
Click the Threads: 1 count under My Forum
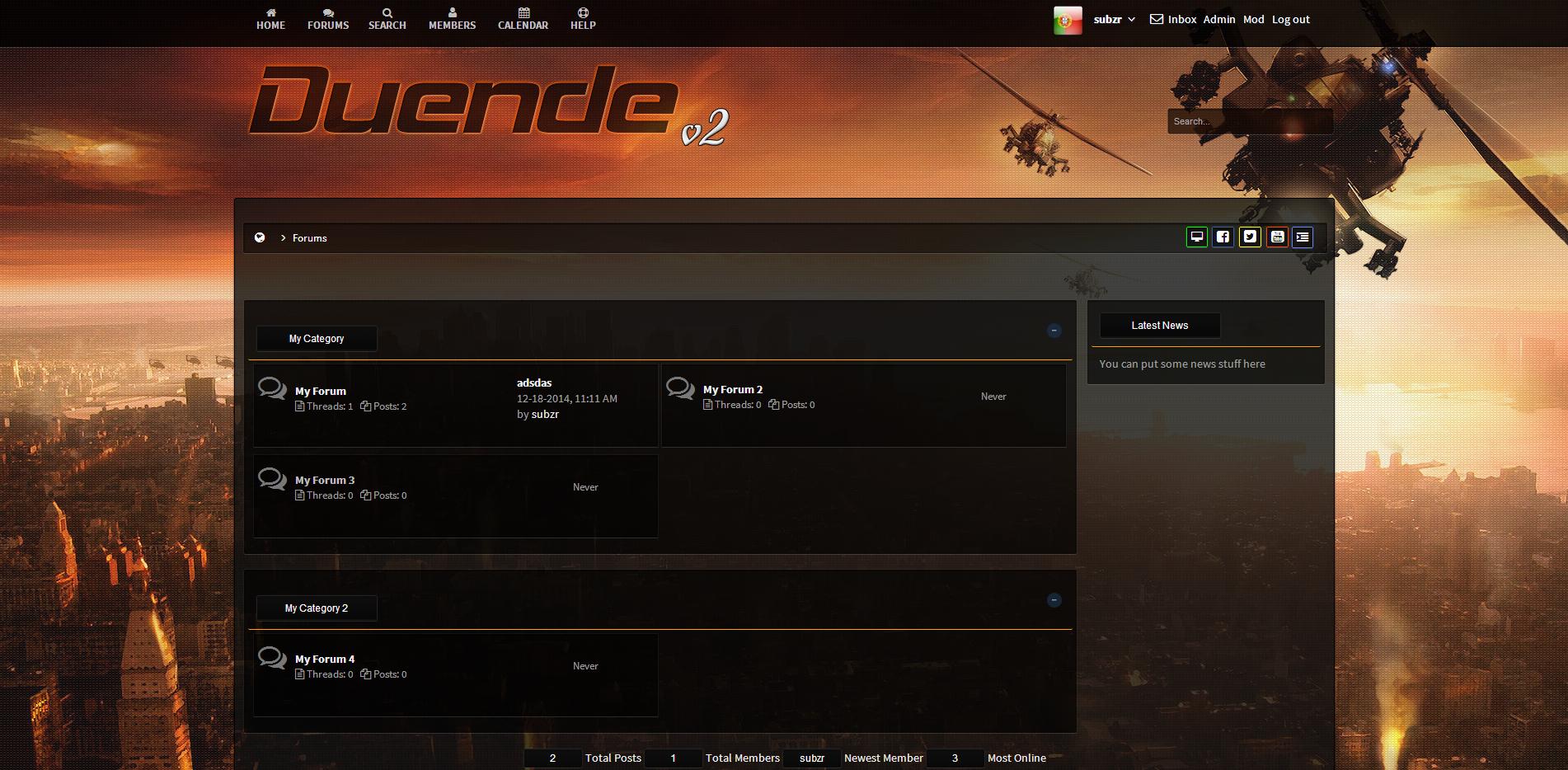click(x=324, y=406)
